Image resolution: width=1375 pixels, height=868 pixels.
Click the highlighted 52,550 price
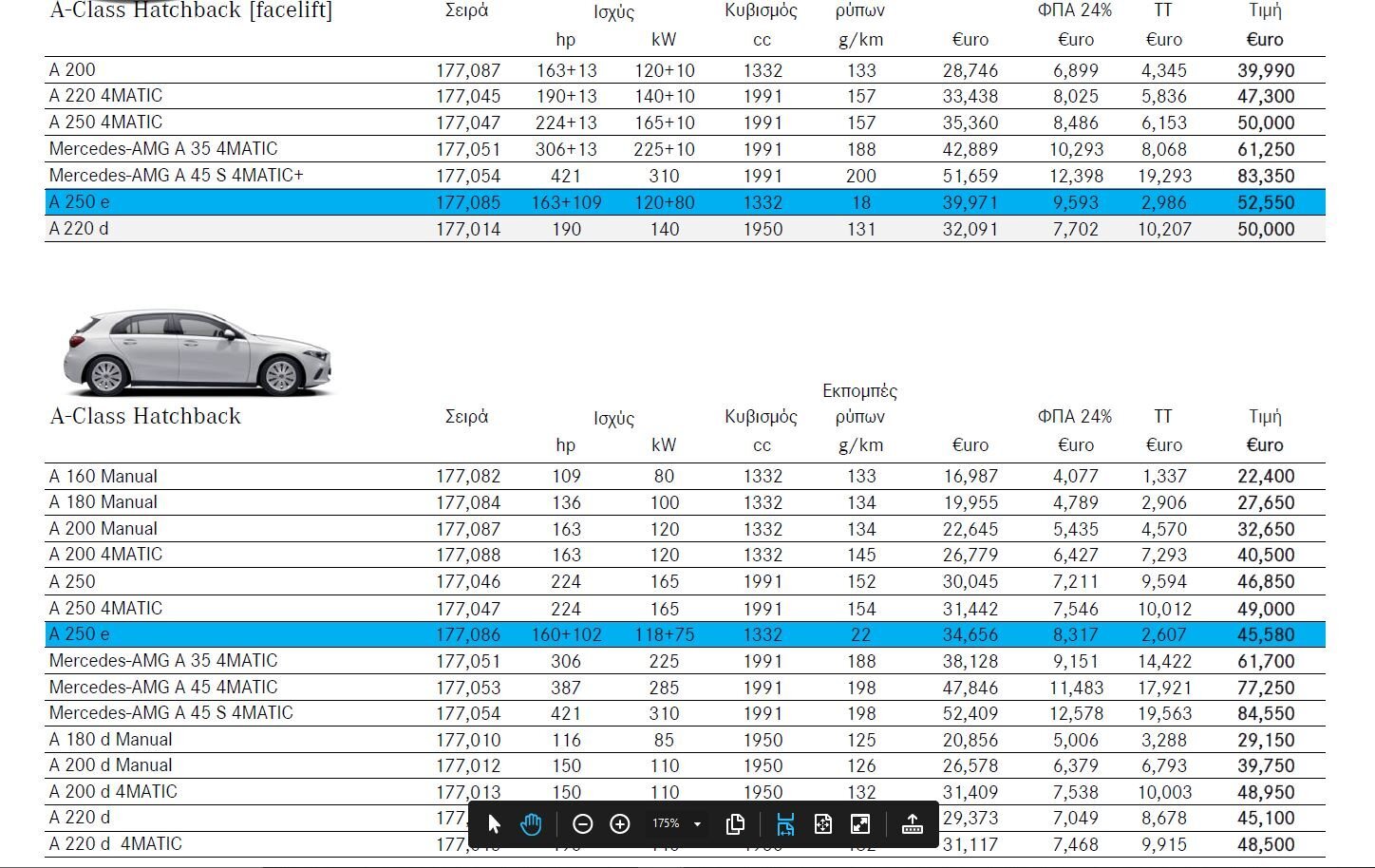pos(1266,202)
